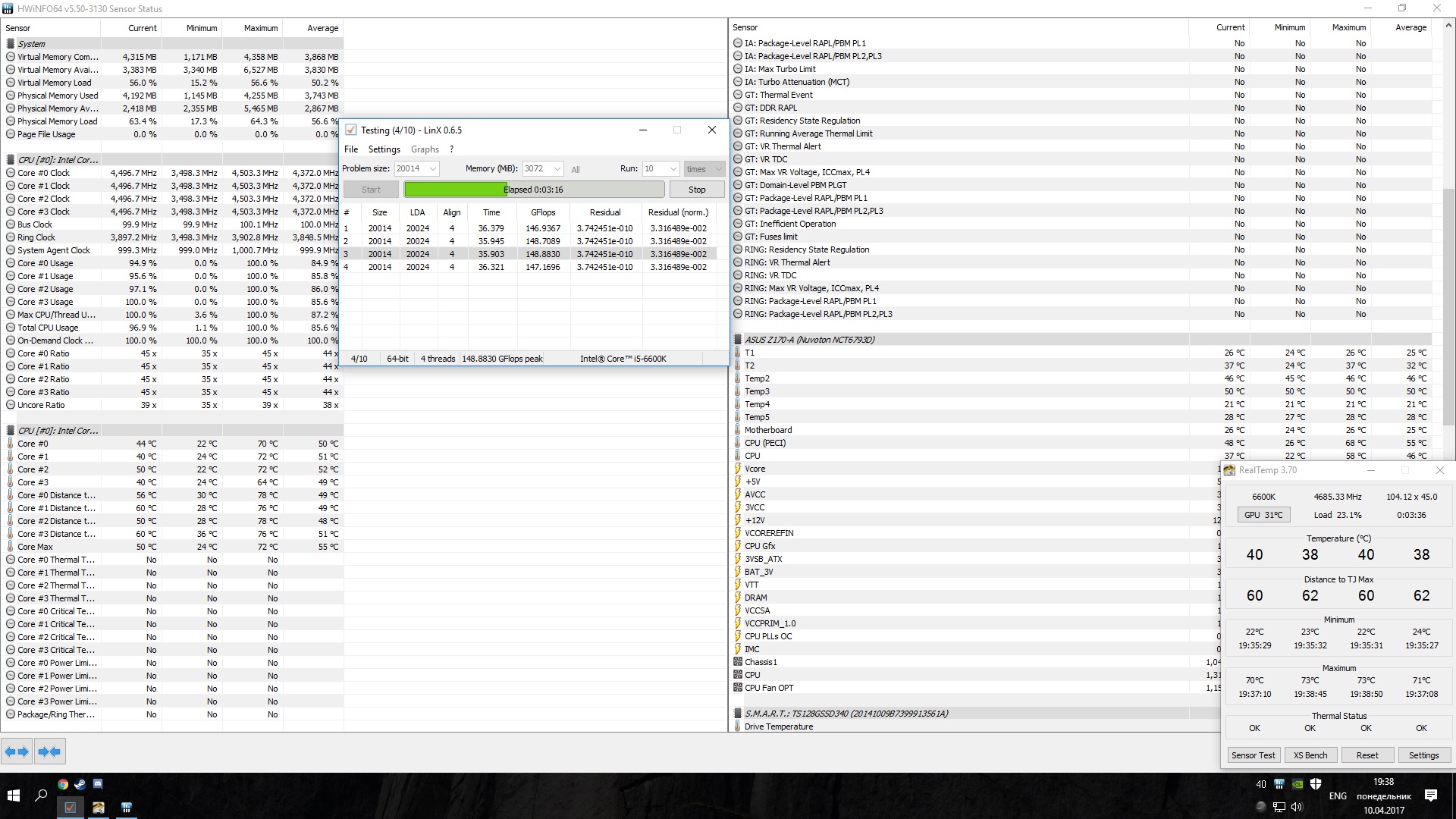Screen dimensions: 1456x819
Task: Stop the LinX stress test
Action: (x=696, y=190)
